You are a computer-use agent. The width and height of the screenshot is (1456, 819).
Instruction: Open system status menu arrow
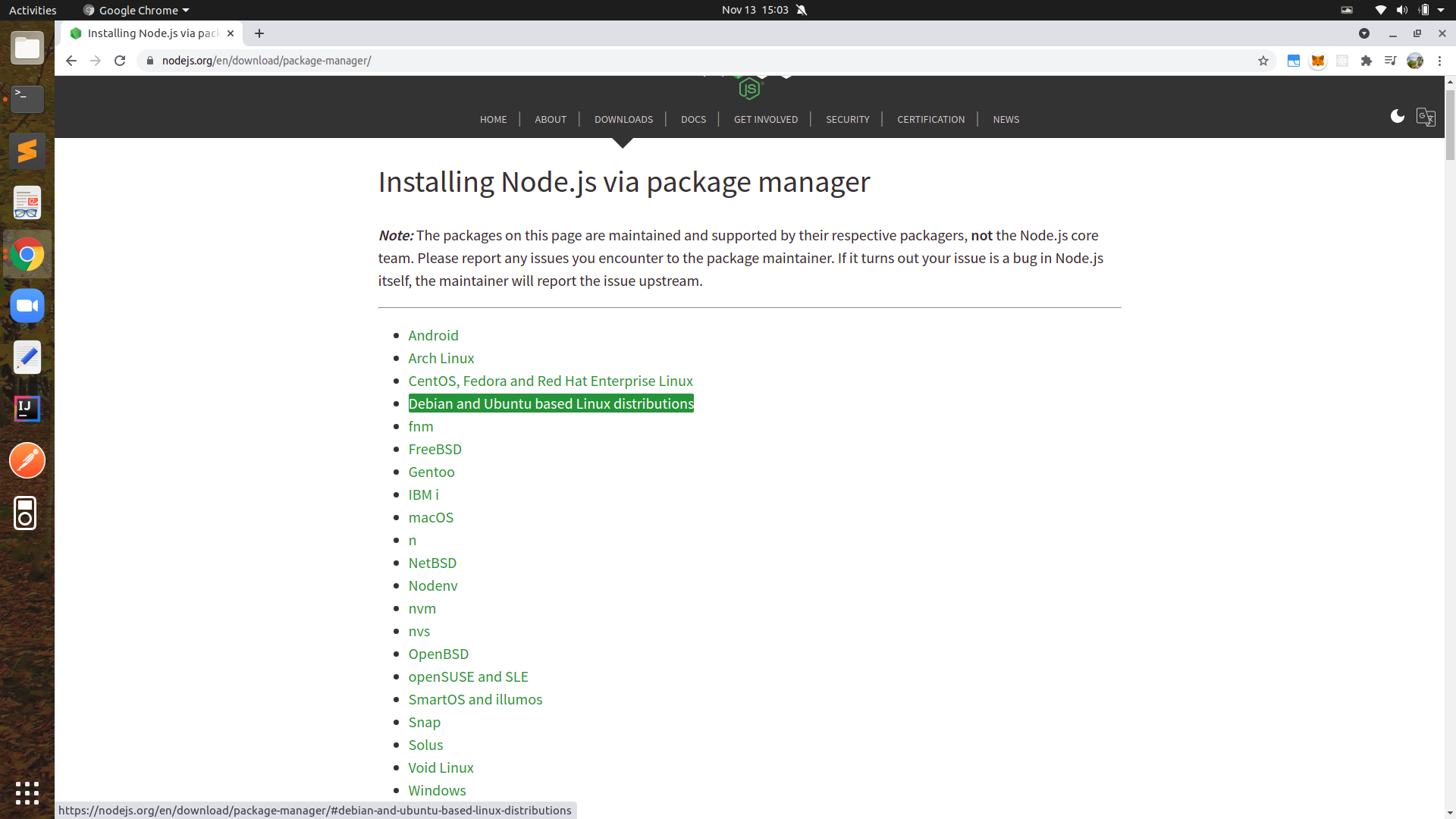1441,10
